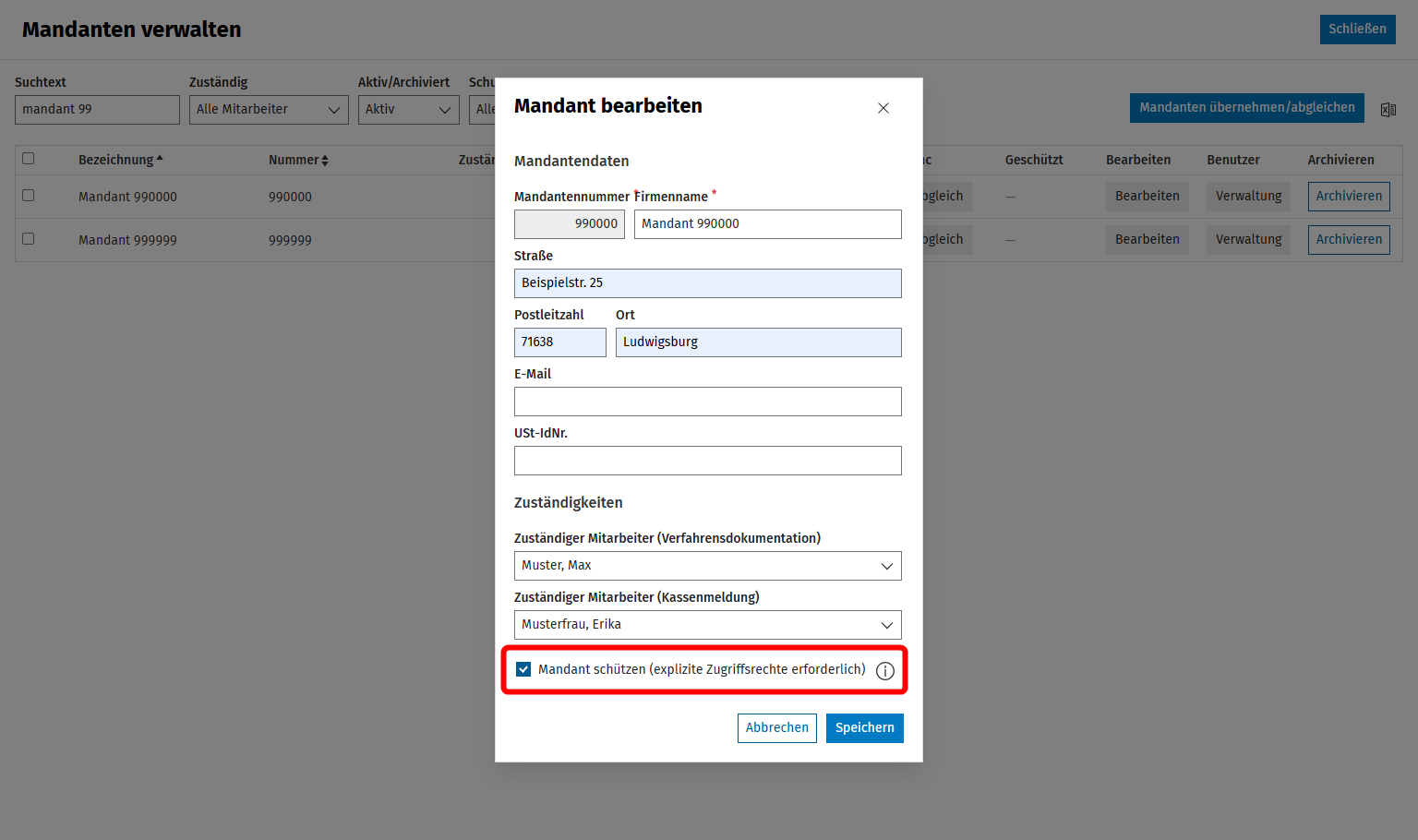
Task: Click the Suchtext search field
Action: [x=97, y=110]
